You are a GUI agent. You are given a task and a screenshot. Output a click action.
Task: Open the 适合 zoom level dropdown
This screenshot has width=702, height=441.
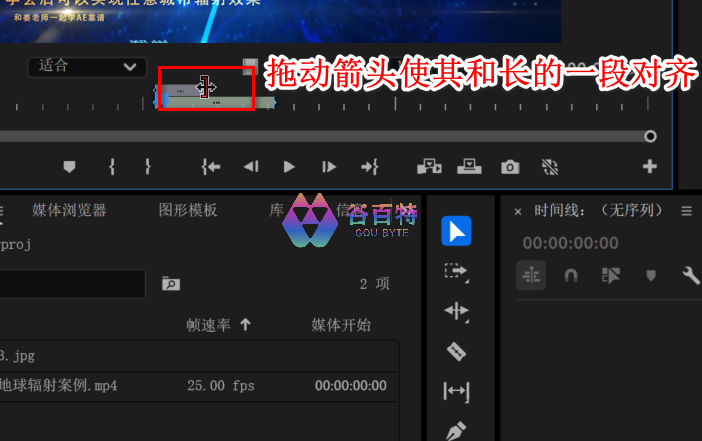click(87, 66)
